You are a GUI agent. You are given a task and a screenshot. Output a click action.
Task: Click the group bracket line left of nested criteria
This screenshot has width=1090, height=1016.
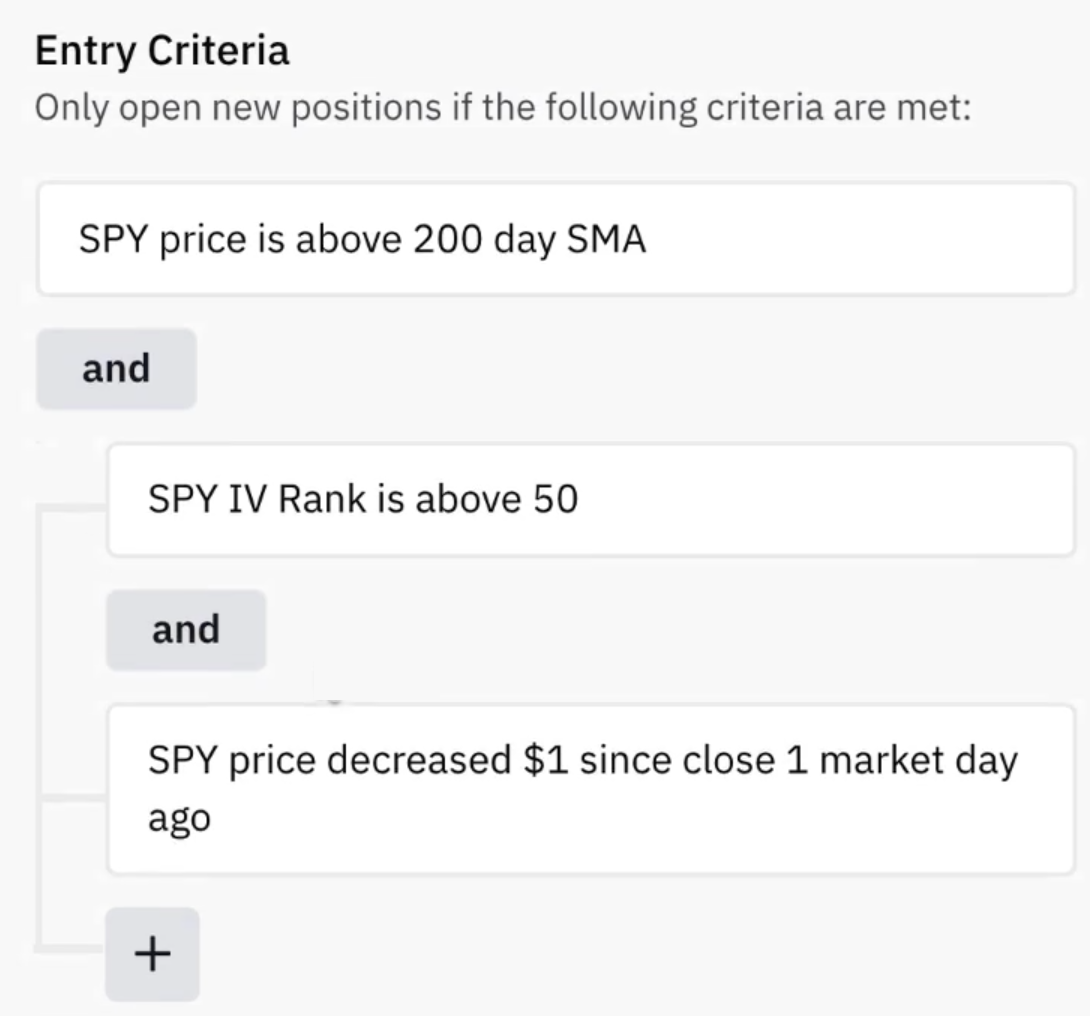39,730
